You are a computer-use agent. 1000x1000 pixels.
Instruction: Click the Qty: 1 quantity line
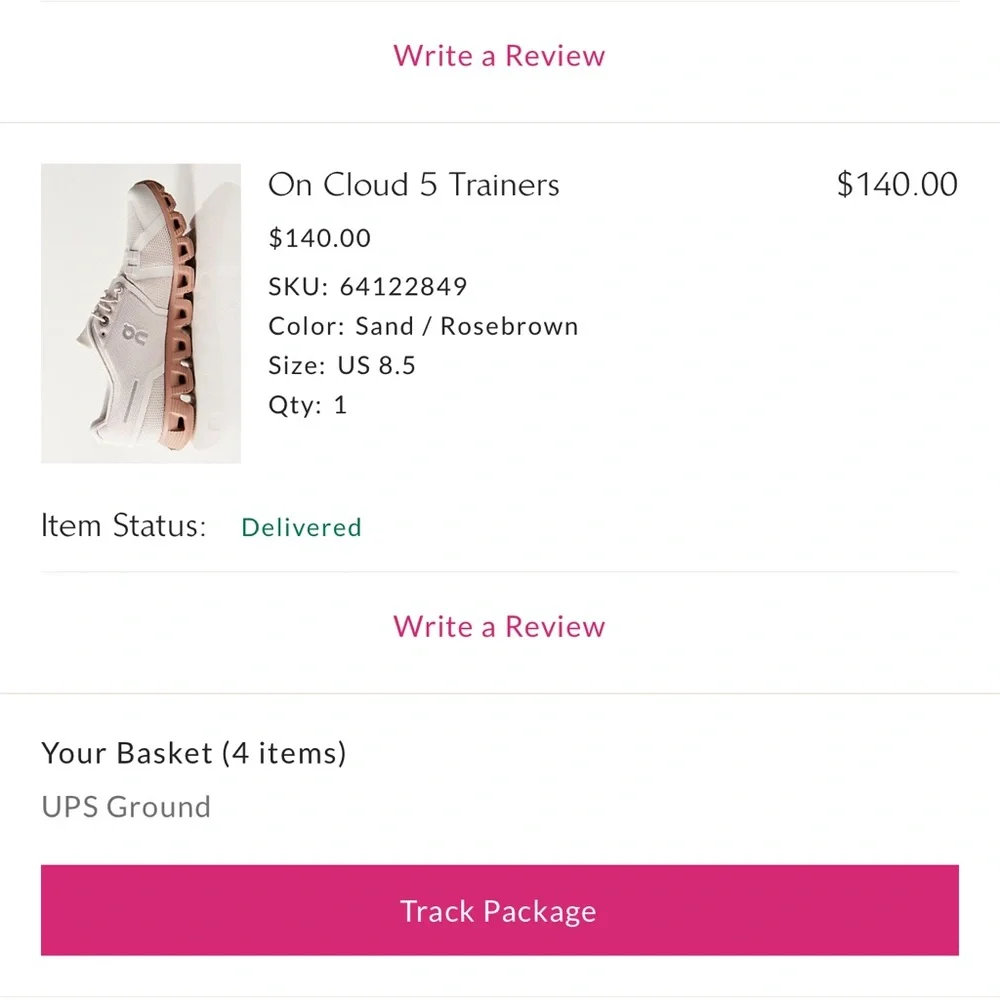click(307, 405)
